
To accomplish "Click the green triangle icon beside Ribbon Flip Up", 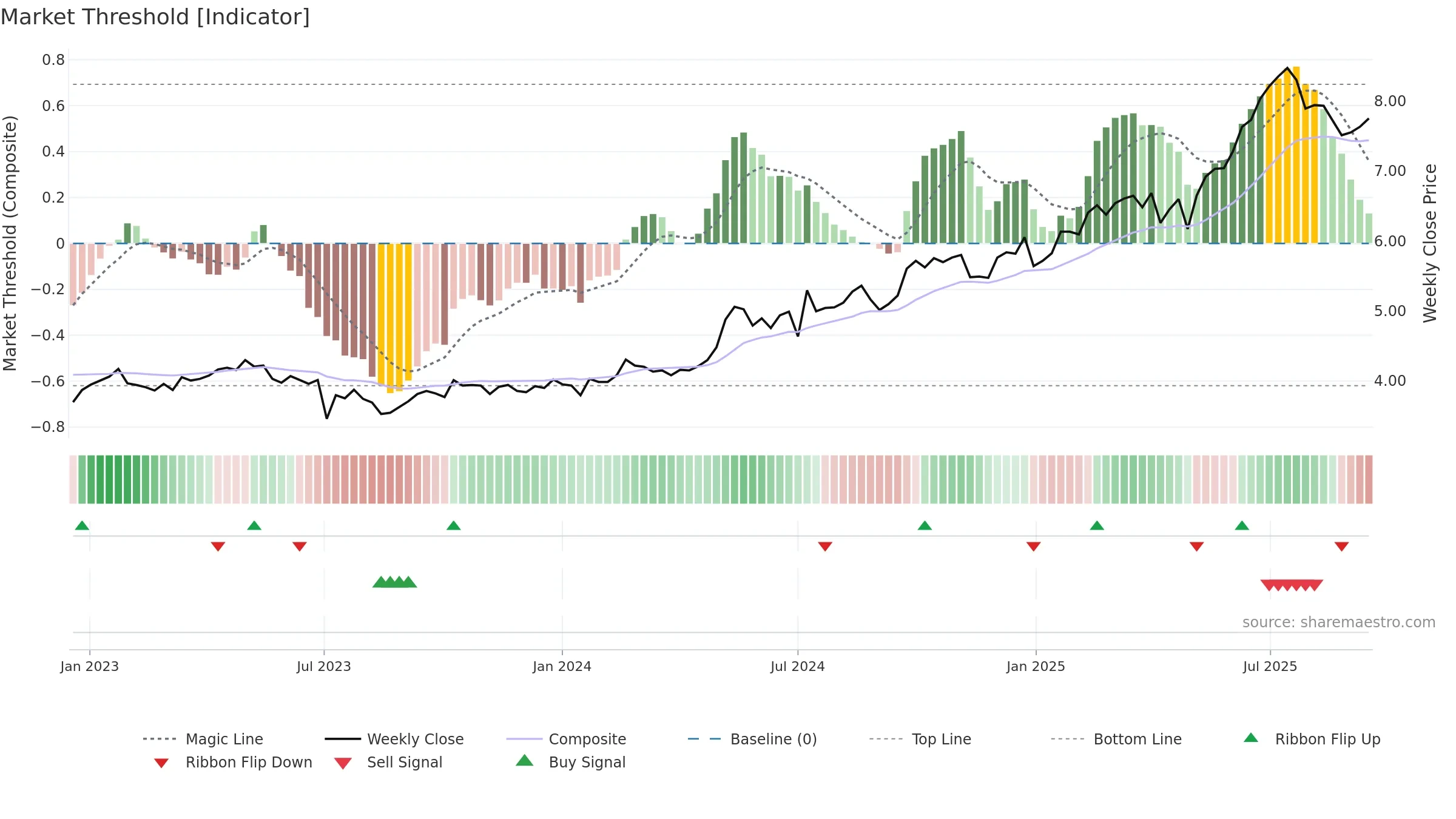I will [1251, 738].
